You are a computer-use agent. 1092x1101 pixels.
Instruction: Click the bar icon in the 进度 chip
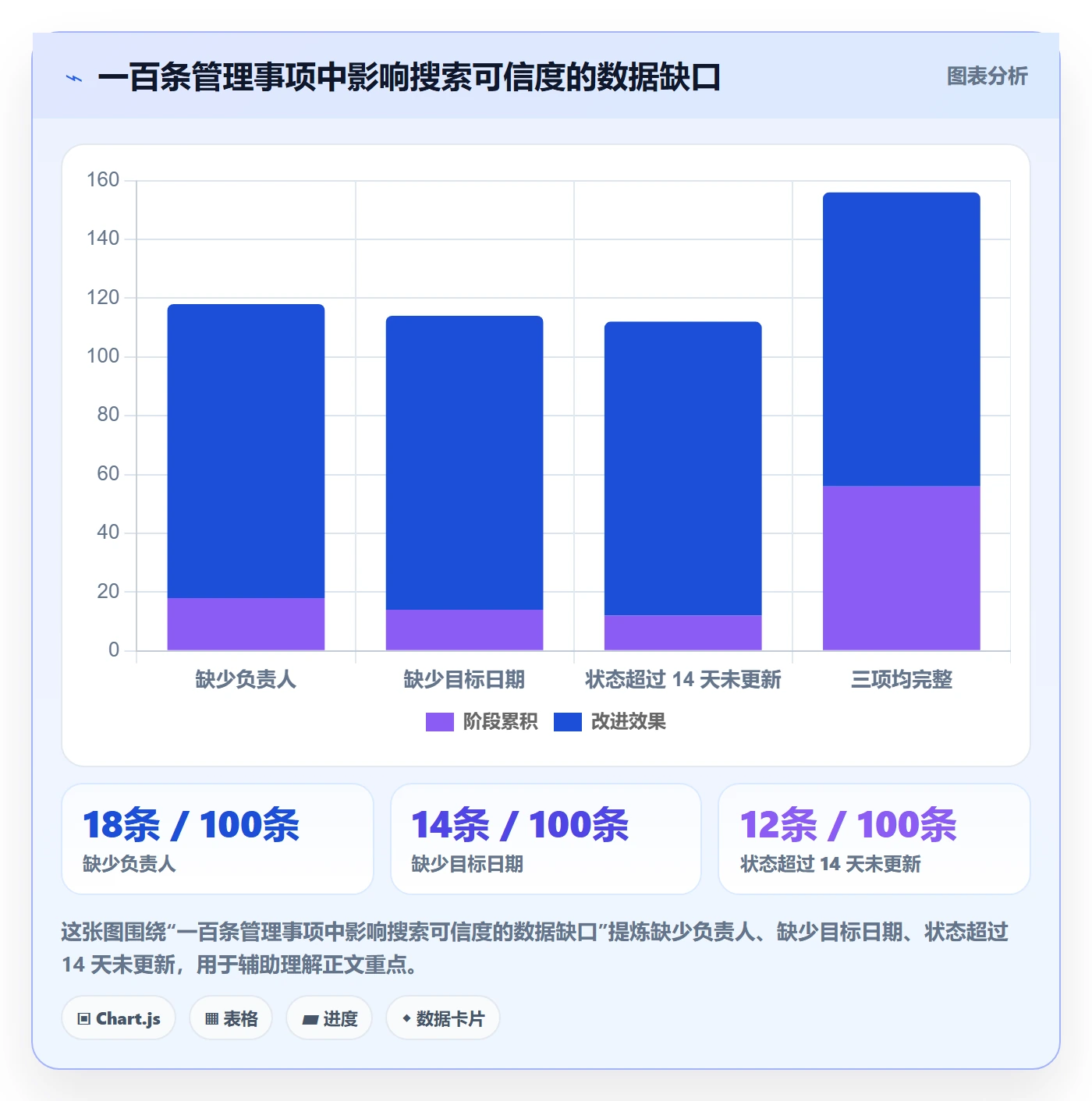pos(310,1019)
